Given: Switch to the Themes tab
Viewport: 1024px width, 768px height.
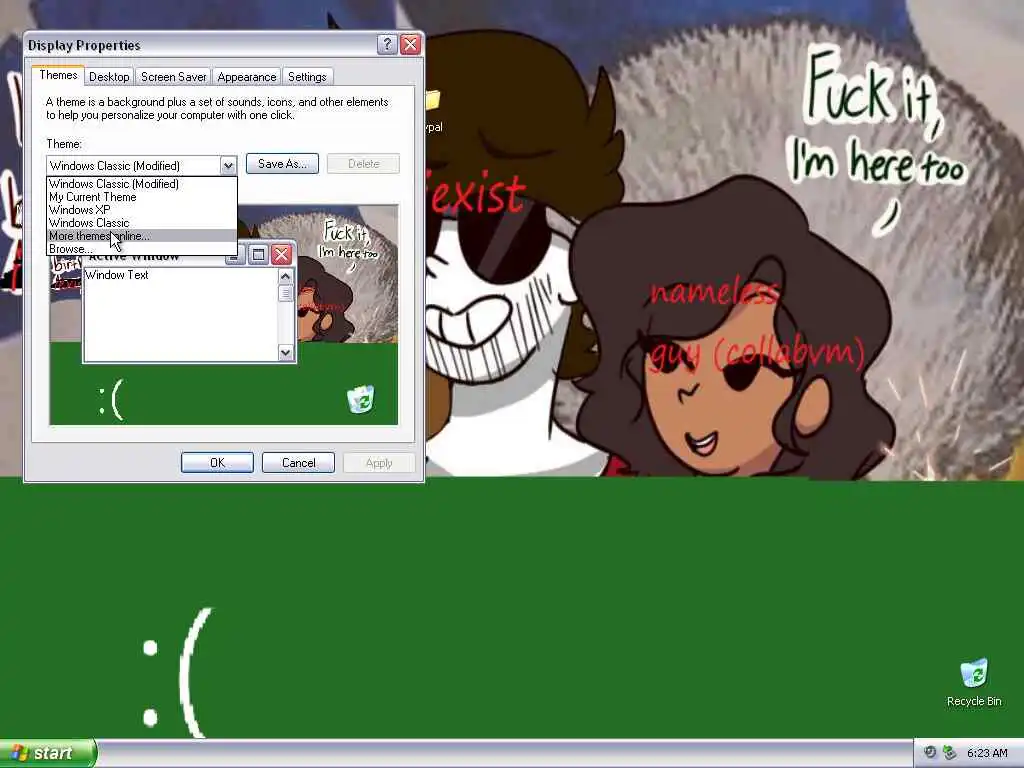Looking at the screenshot, I should (x=58, y=75).
